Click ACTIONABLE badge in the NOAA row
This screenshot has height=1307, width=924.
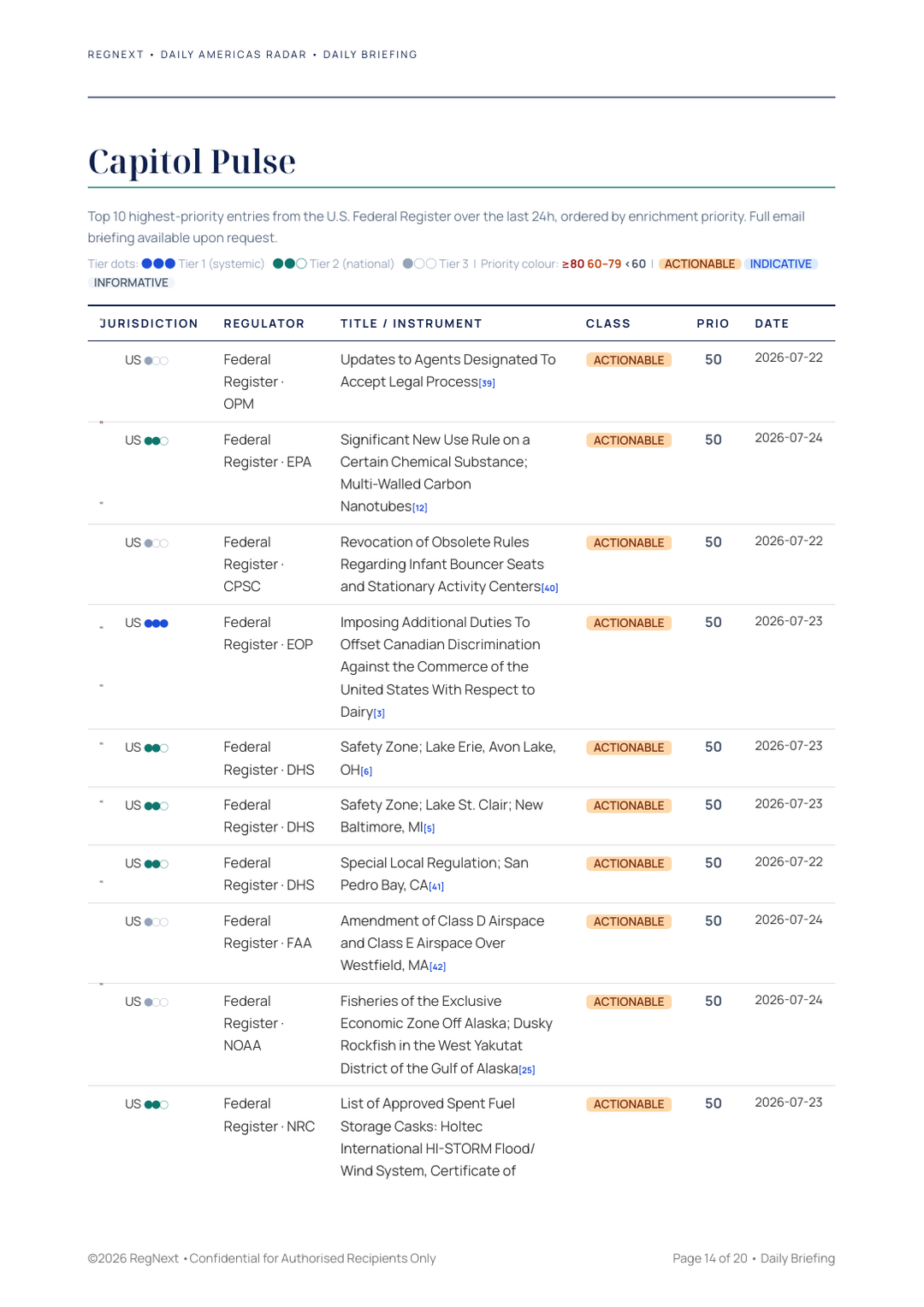click(629, 1002)
